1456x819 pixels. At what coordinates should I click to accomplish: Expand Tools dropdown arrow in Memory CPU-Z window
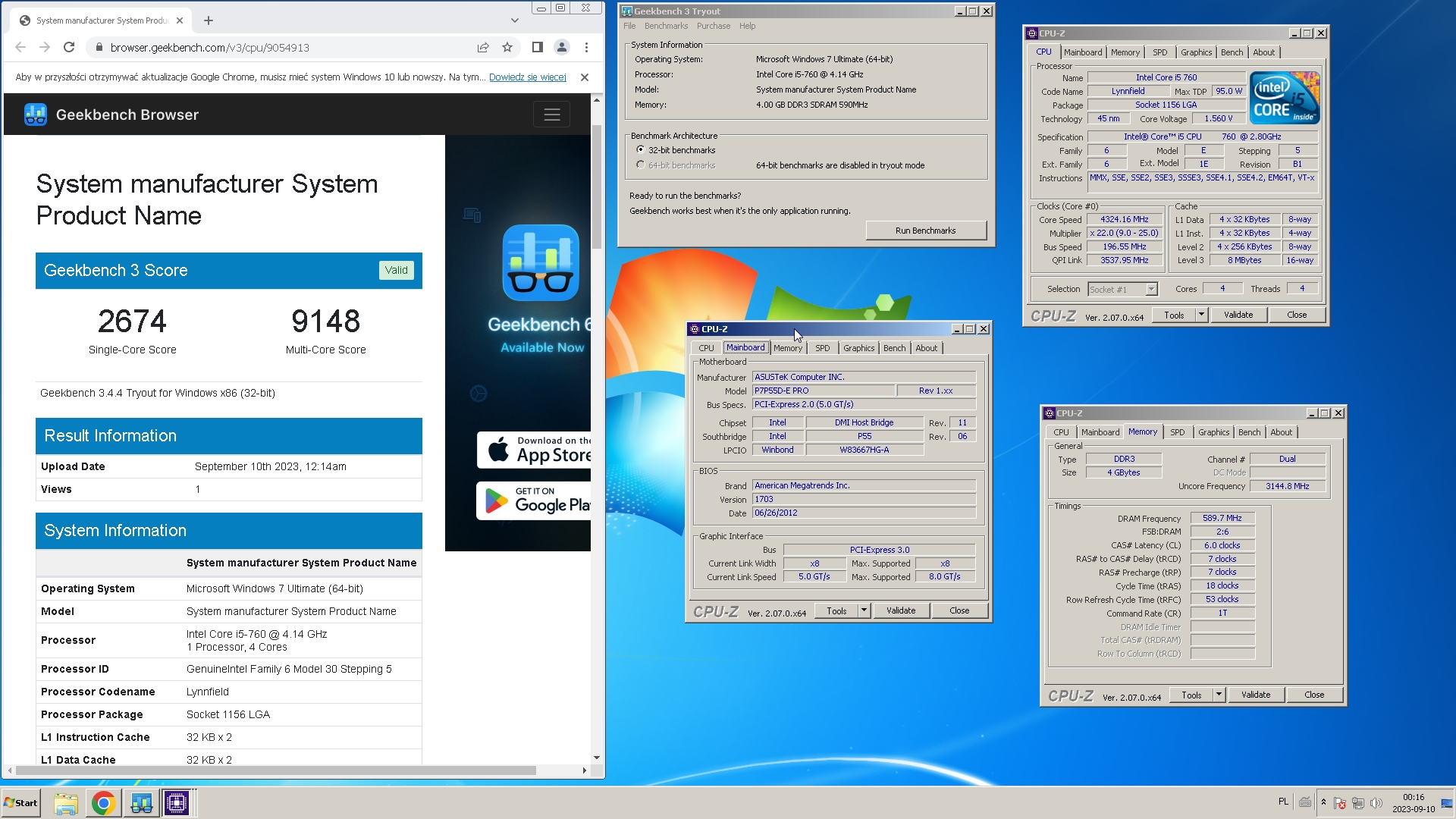click(1219, 695)
